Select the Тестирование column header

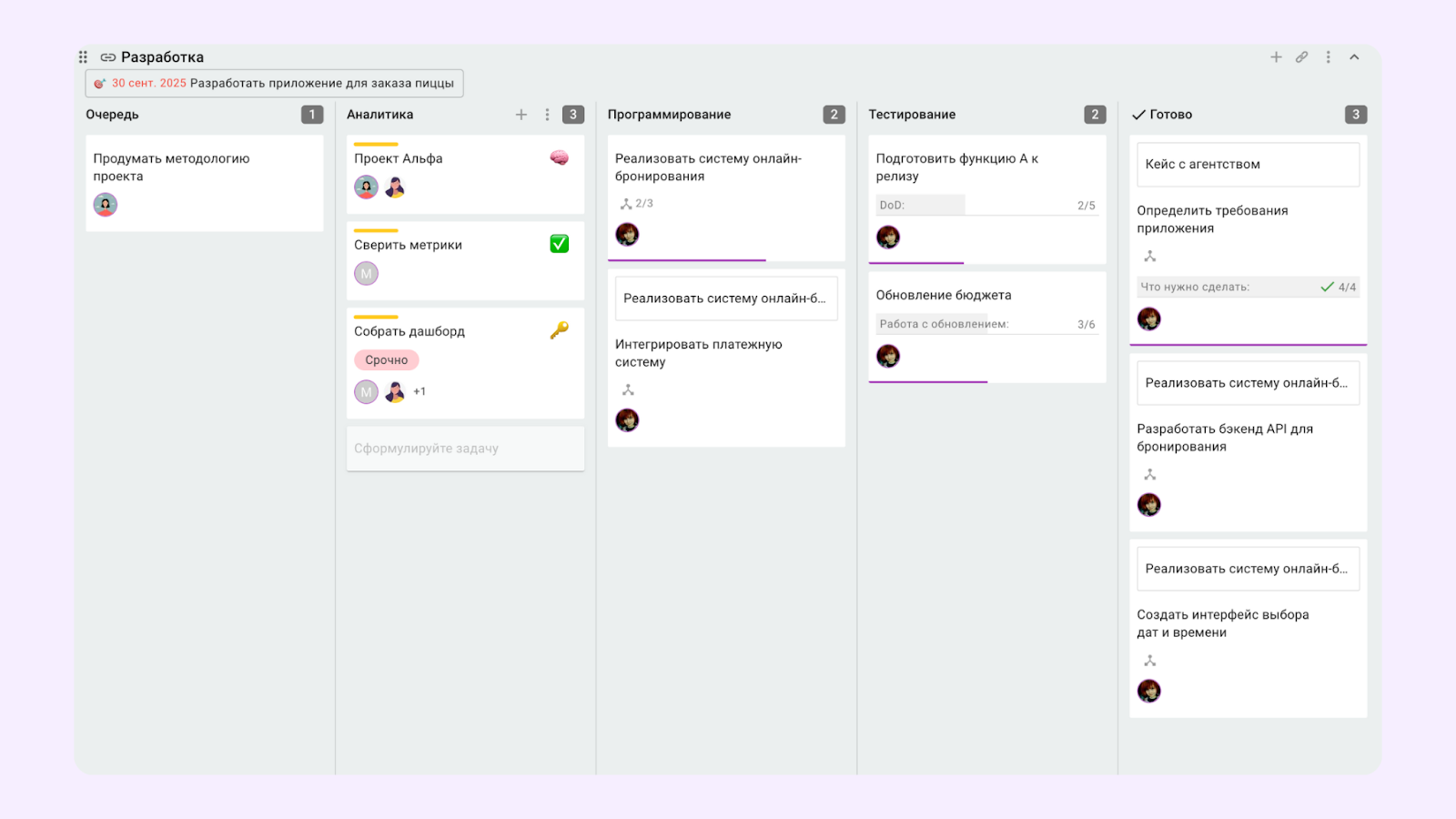[x=912, y=115]
